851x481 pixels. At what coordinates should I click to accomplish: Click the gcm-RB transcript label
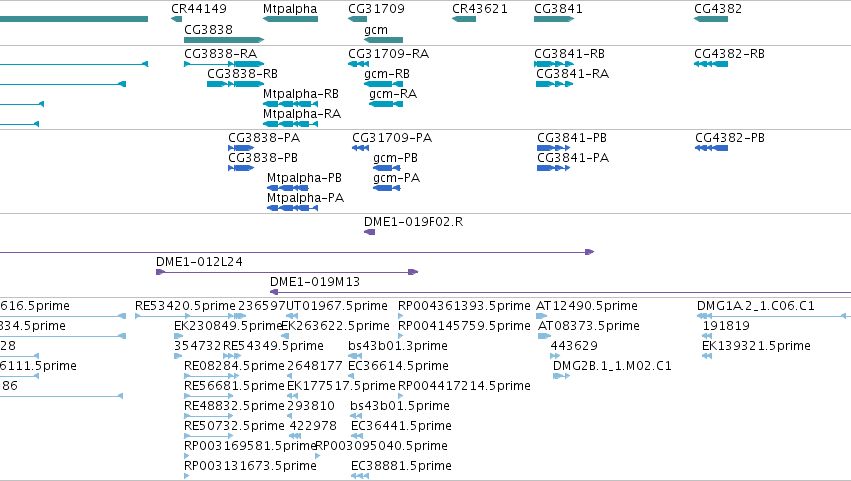point(387,74)
